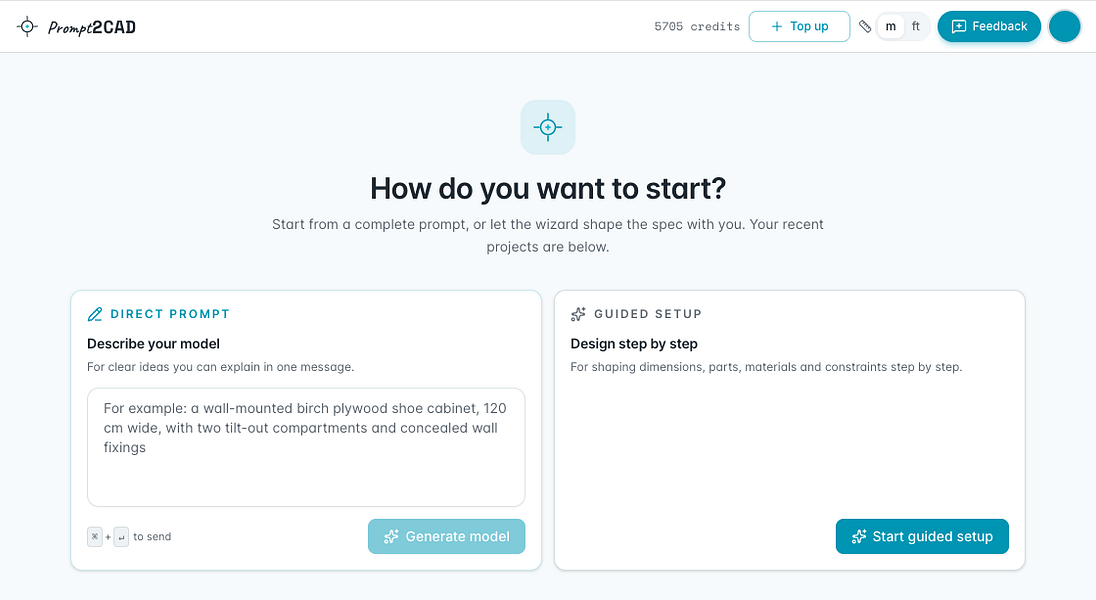Click the Prompt2CAD wordmark

click(x=92, y=27)
